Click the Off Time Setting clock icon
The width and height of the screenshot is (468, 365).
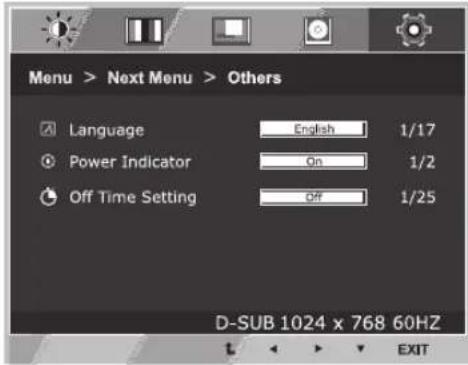coord(48,197)
